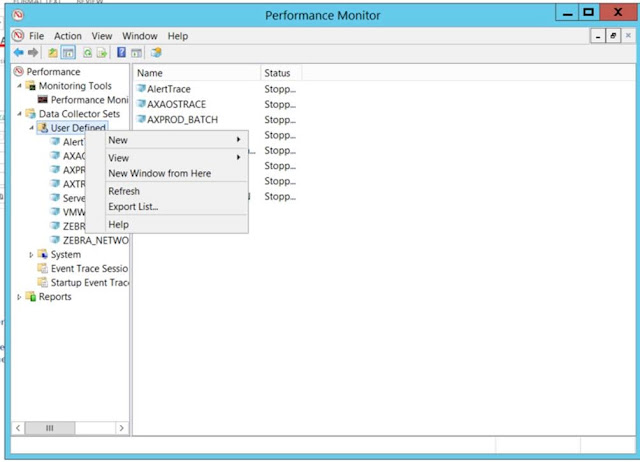Click the Export List toolbar icon
The width and height of the screenshot is (640, 462).
coord(102,53)
